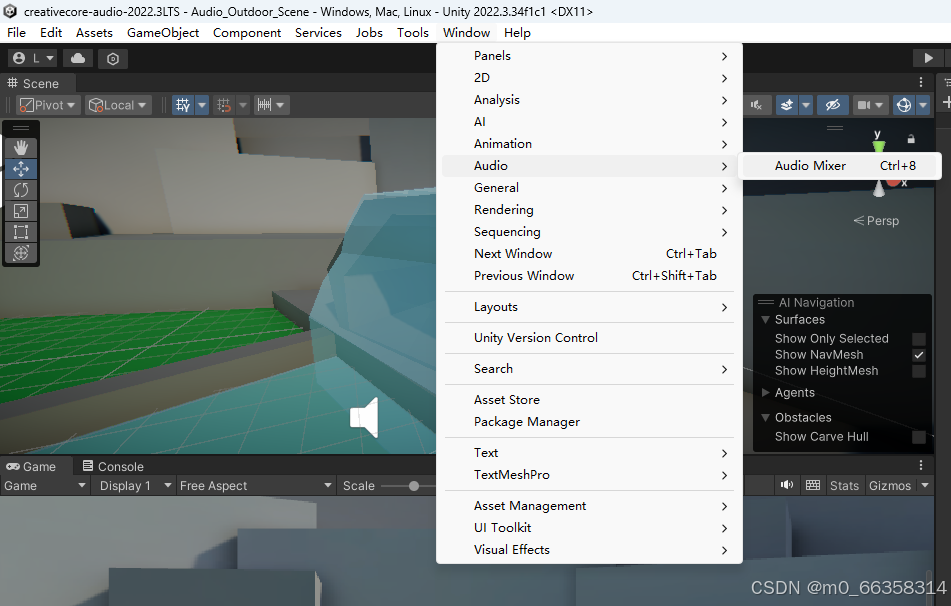Open Game view keyboard shortcuts icon

[813, 485]
